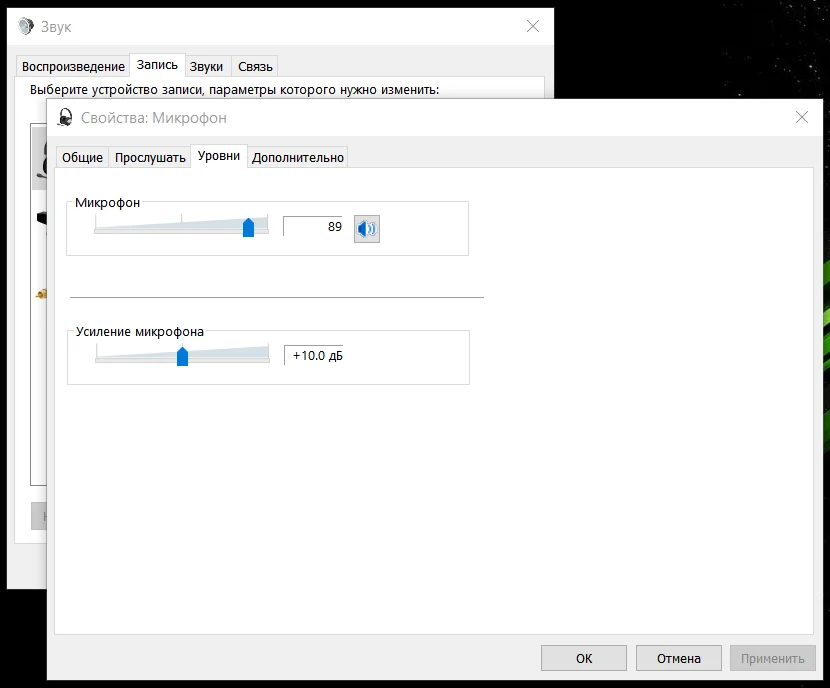Click the headset icon in Properties title bar

66,117
